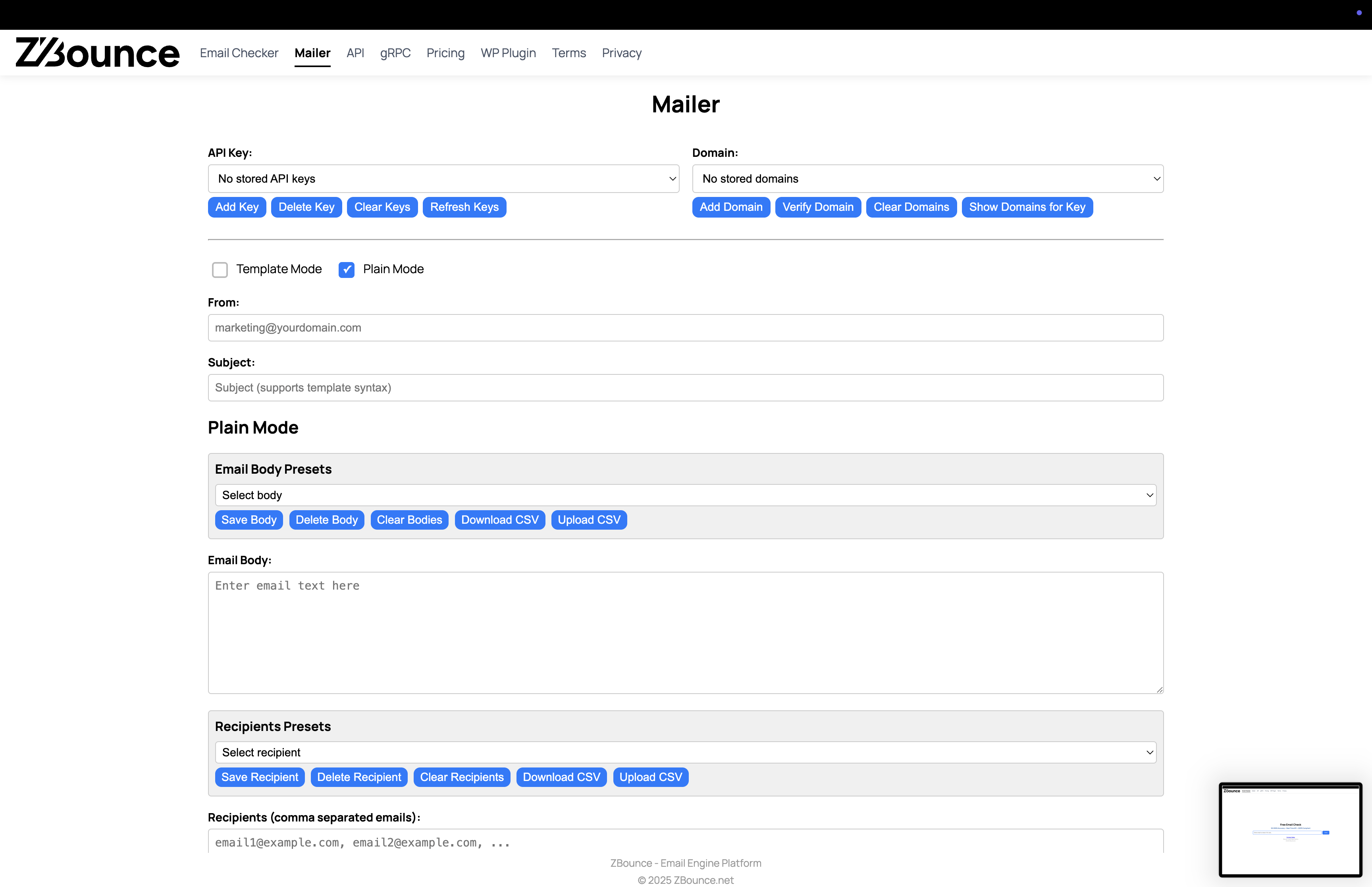
Task: Click the Delete Body button
Action: (326, 520)
